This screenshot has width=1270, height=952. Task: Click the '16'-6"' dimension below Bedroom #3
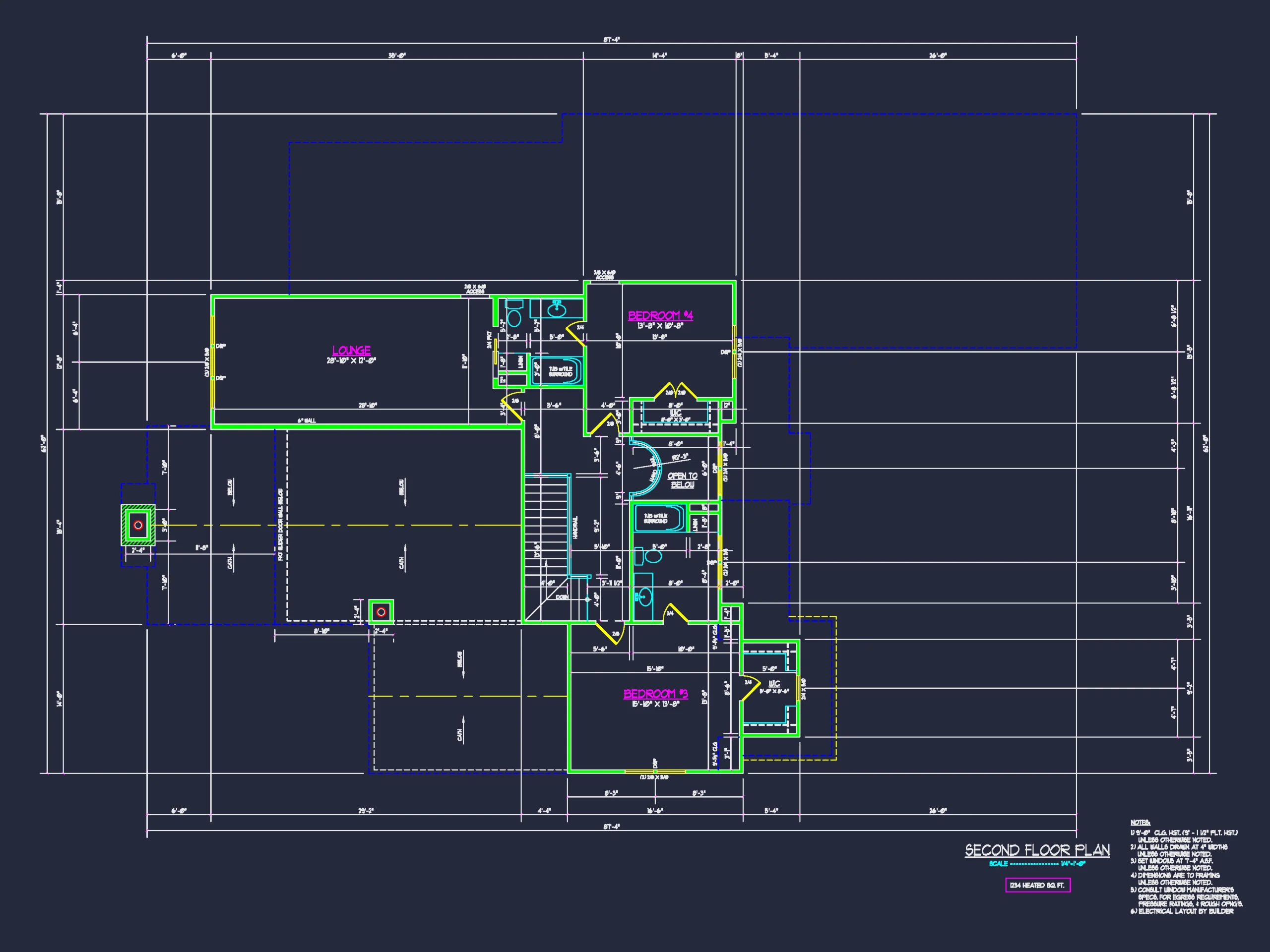(x=655, y=811)
